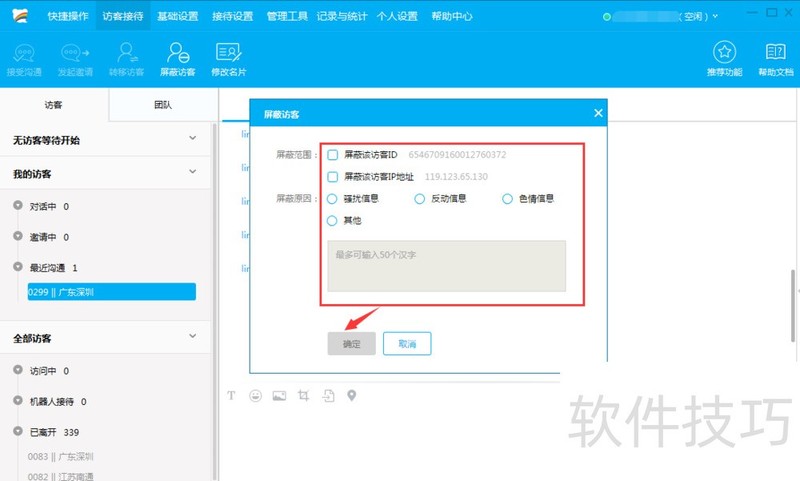
Task: Click the 取消 cancel button
Action: pyautogui.click(x=406, y=343)
